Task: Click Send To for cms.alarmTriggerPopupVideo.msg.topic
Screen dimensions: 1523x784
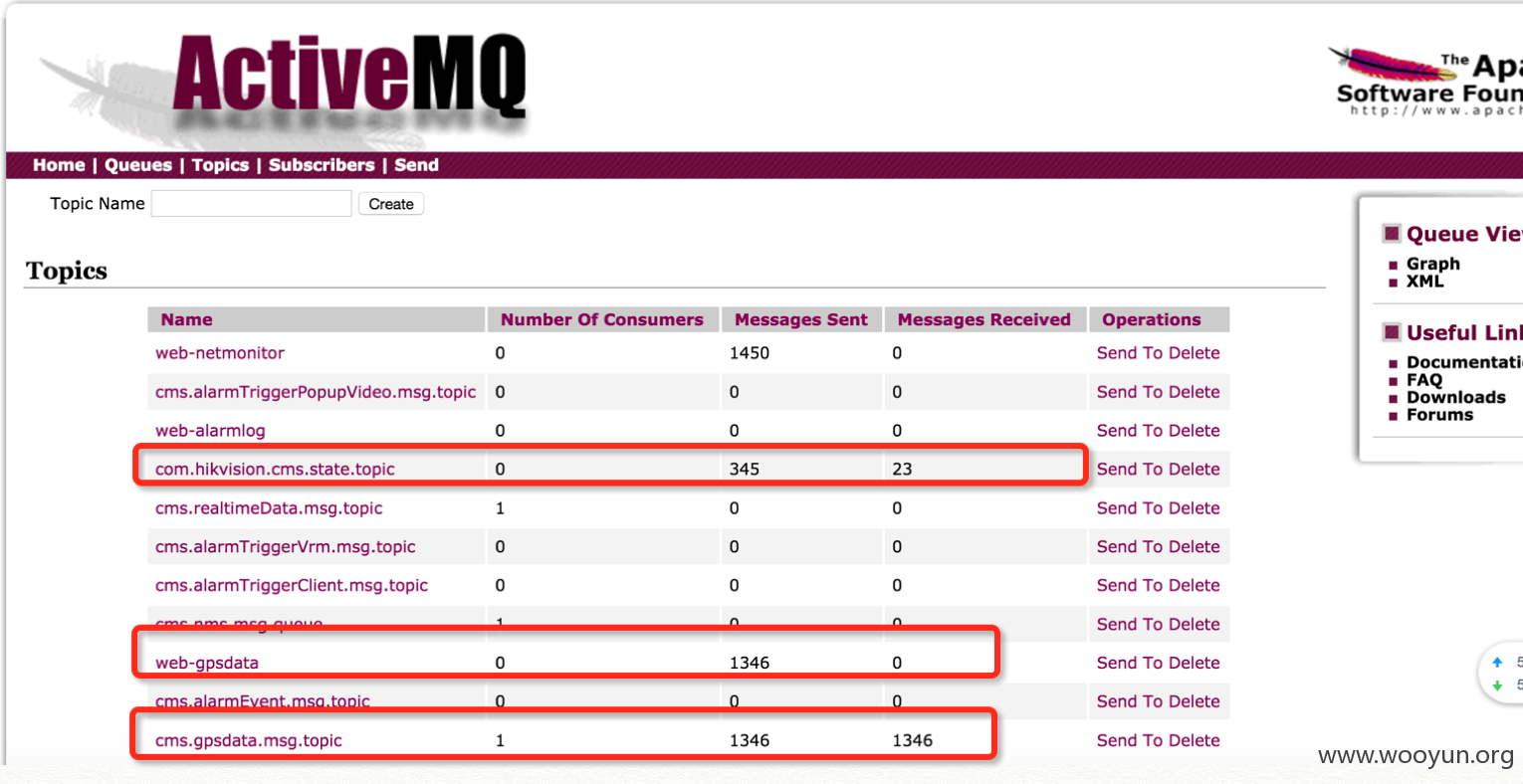Action: click(x=1131, y=392)
